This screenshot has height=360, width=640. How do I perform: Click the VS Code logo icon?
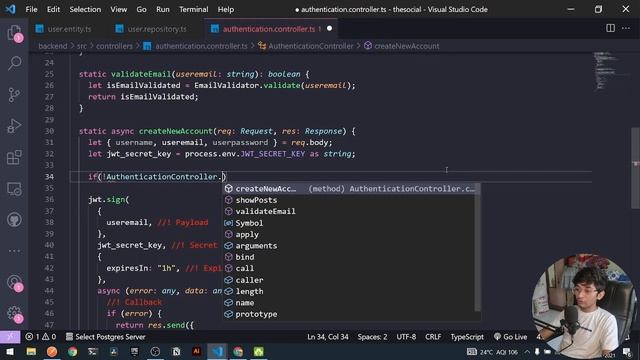click(x=10, y=9)
